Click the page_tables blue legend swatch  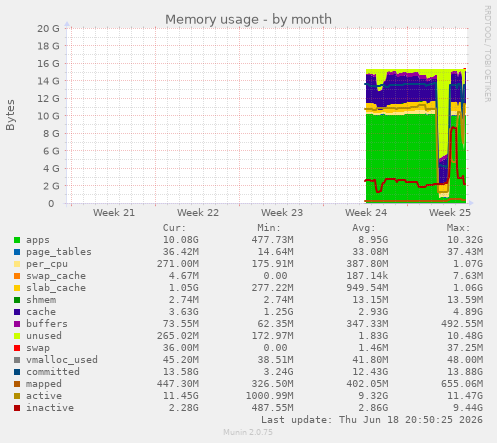tap(17, 252)
